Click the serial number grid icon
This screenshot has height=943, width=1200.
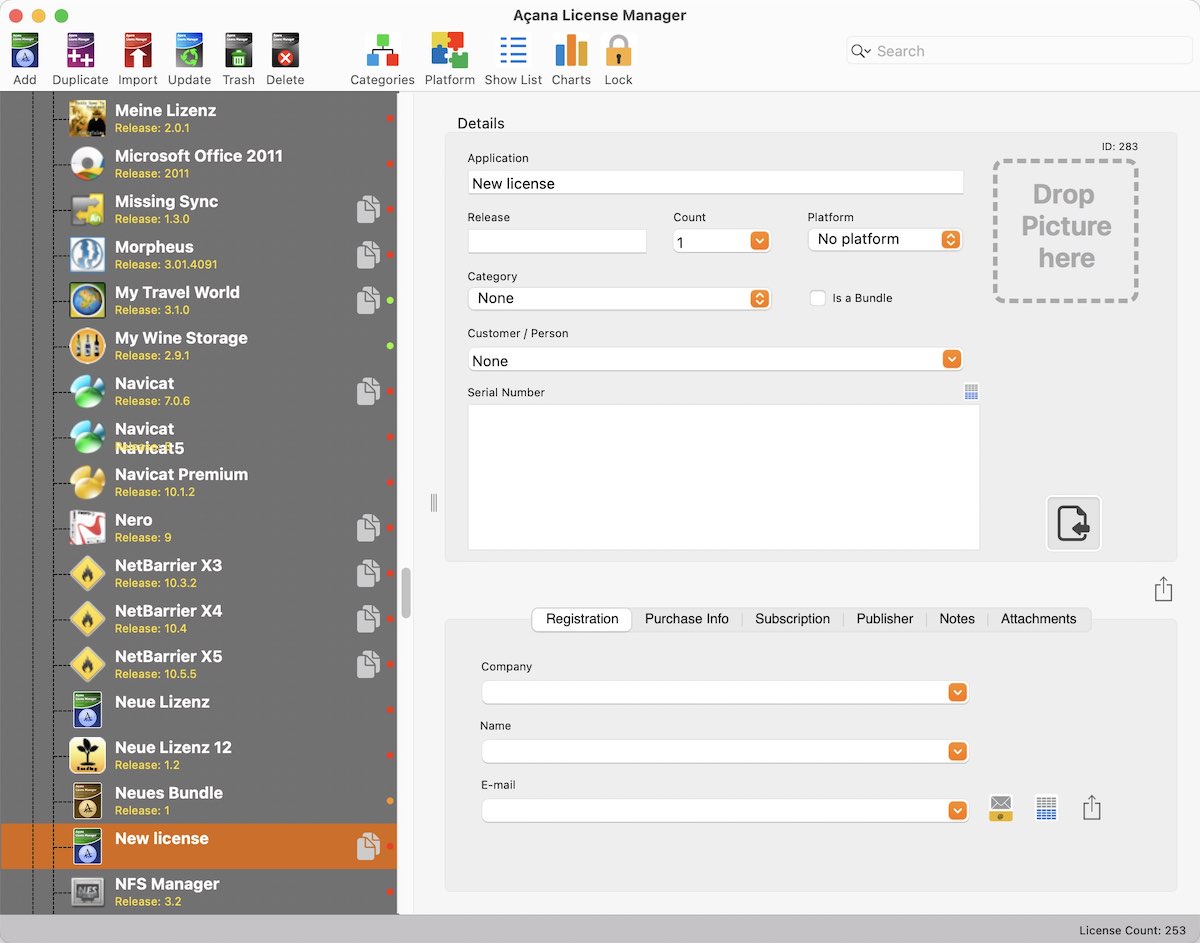(x=971, y=392)
